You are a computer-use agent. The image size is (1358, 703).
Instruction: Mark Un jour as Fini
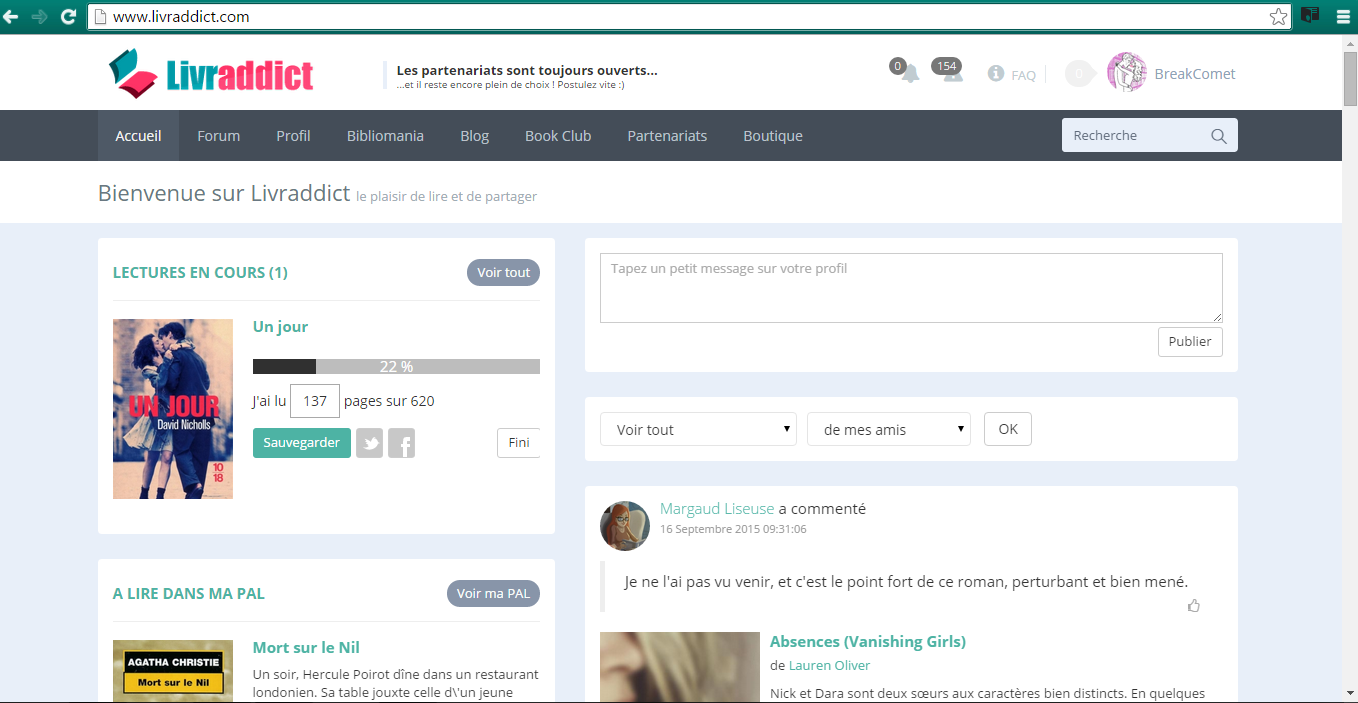click(518, 442)
